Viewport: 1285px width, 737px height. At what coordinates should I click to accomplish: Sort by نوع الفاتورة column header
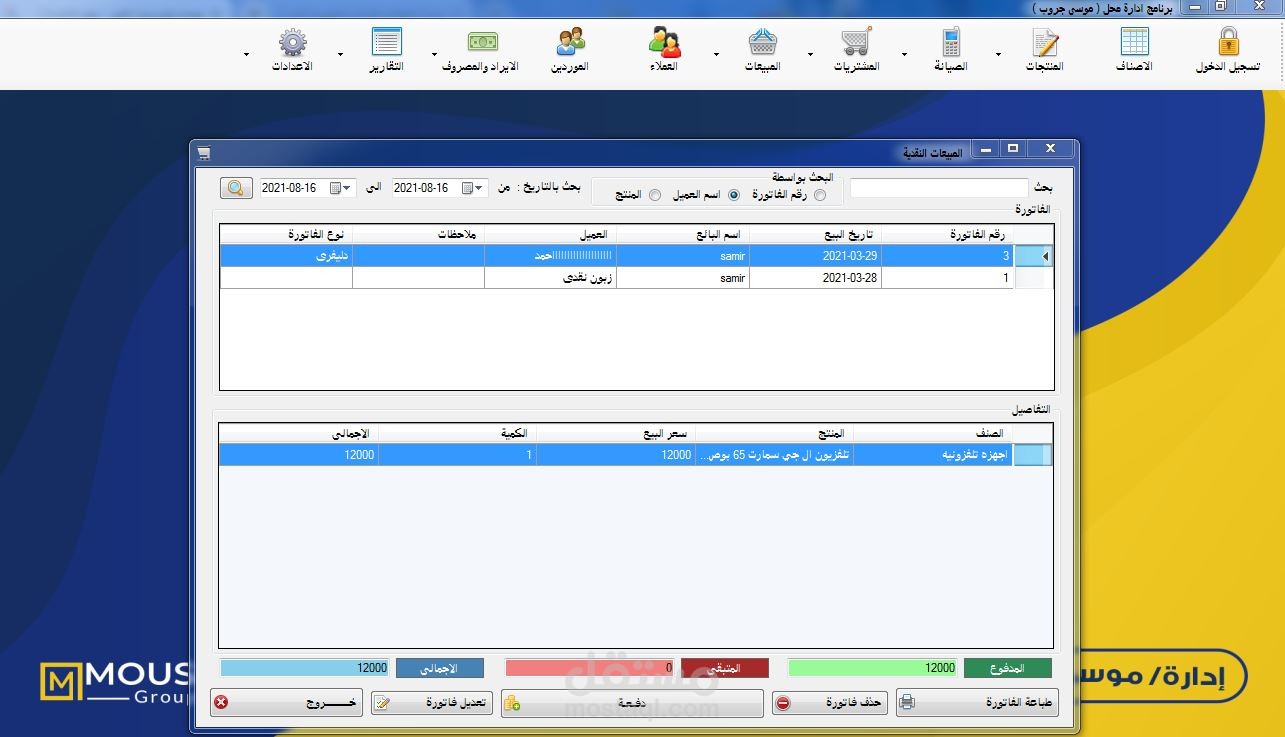pyautogui.click(x=286, y=234)
